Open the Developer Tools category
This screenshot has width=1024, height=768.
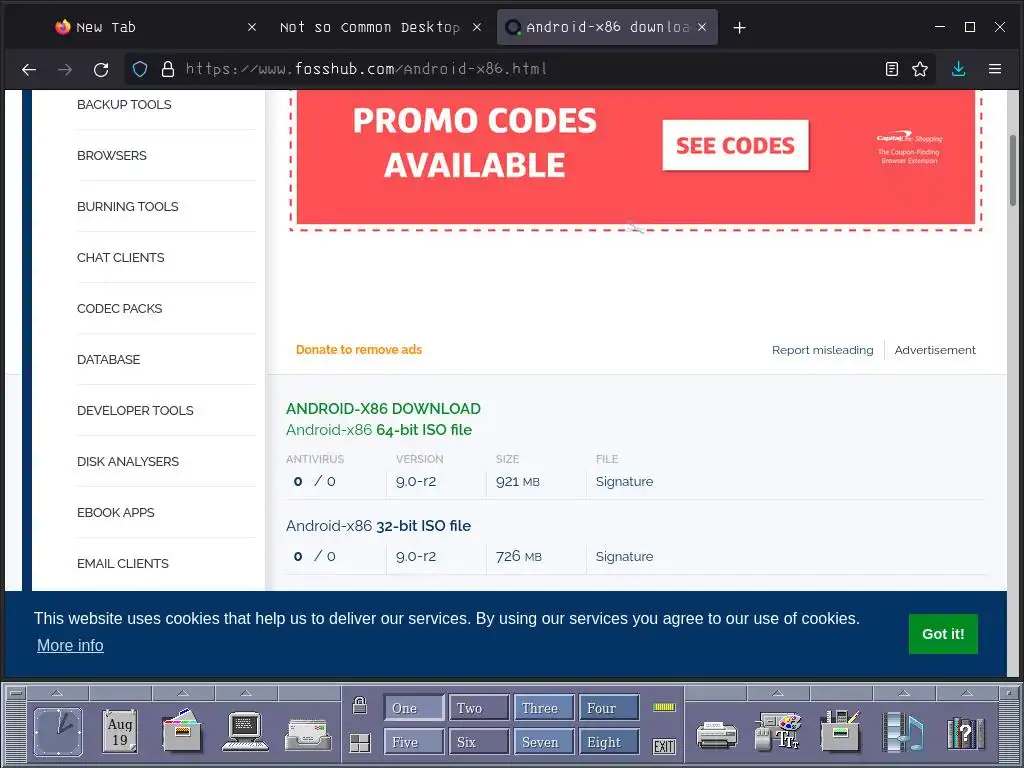[135, 410]
